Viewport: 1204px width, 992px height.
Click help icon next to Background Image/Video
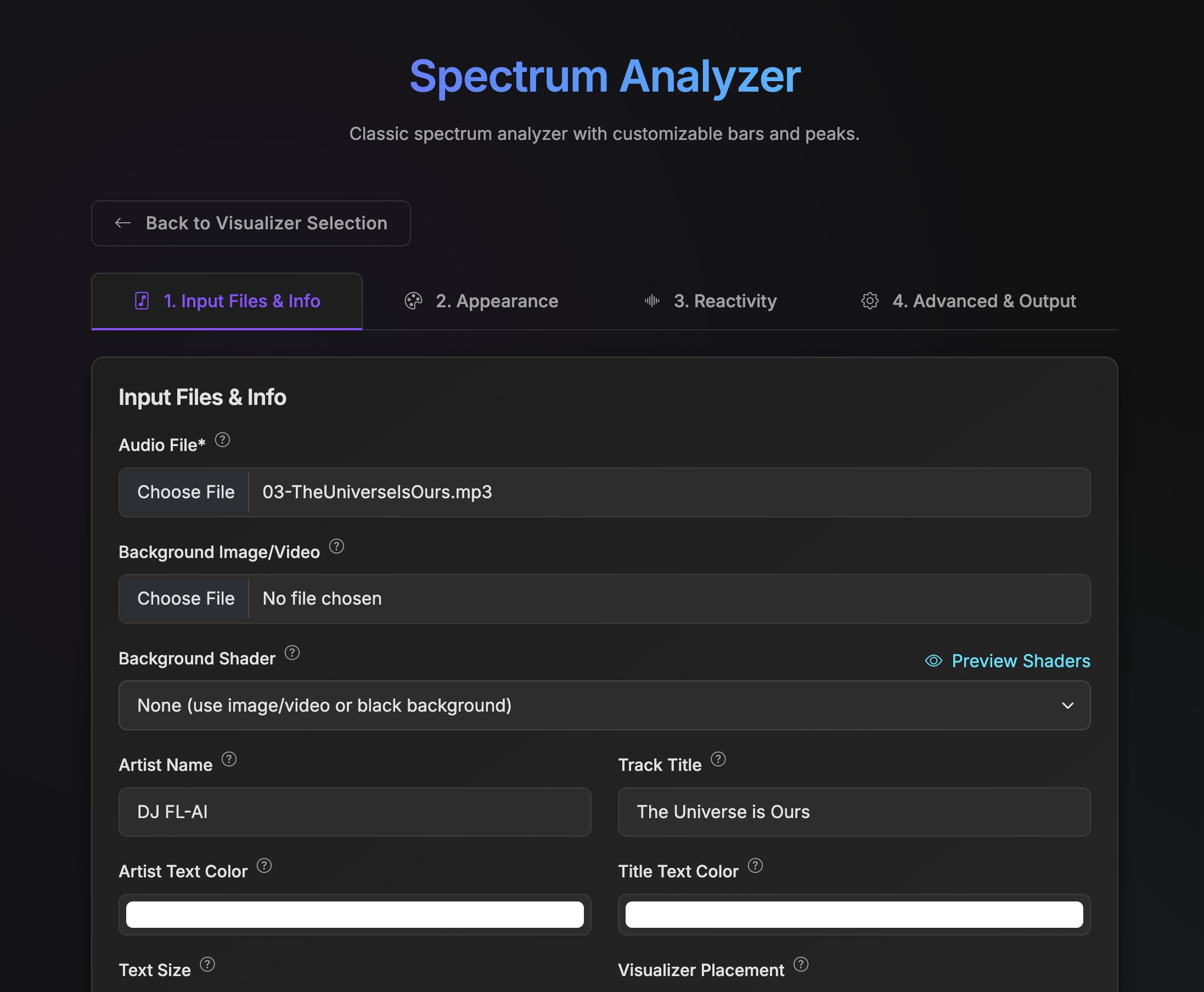[336, 547]
